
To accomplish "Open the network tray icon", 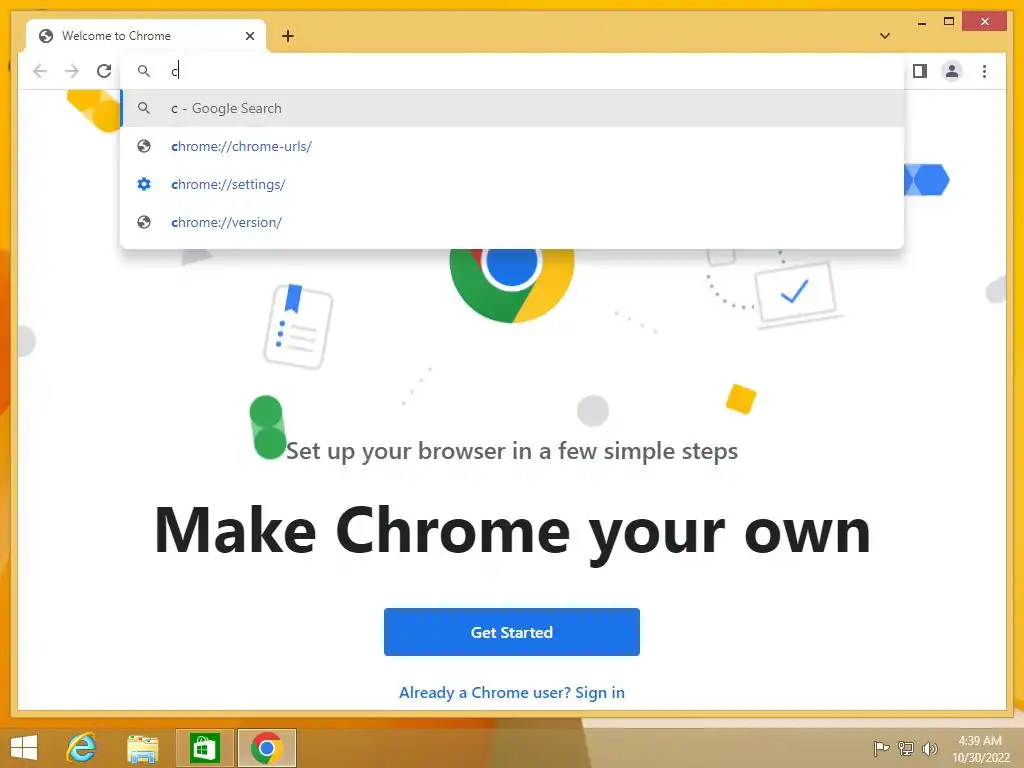I will pos(905,748).
